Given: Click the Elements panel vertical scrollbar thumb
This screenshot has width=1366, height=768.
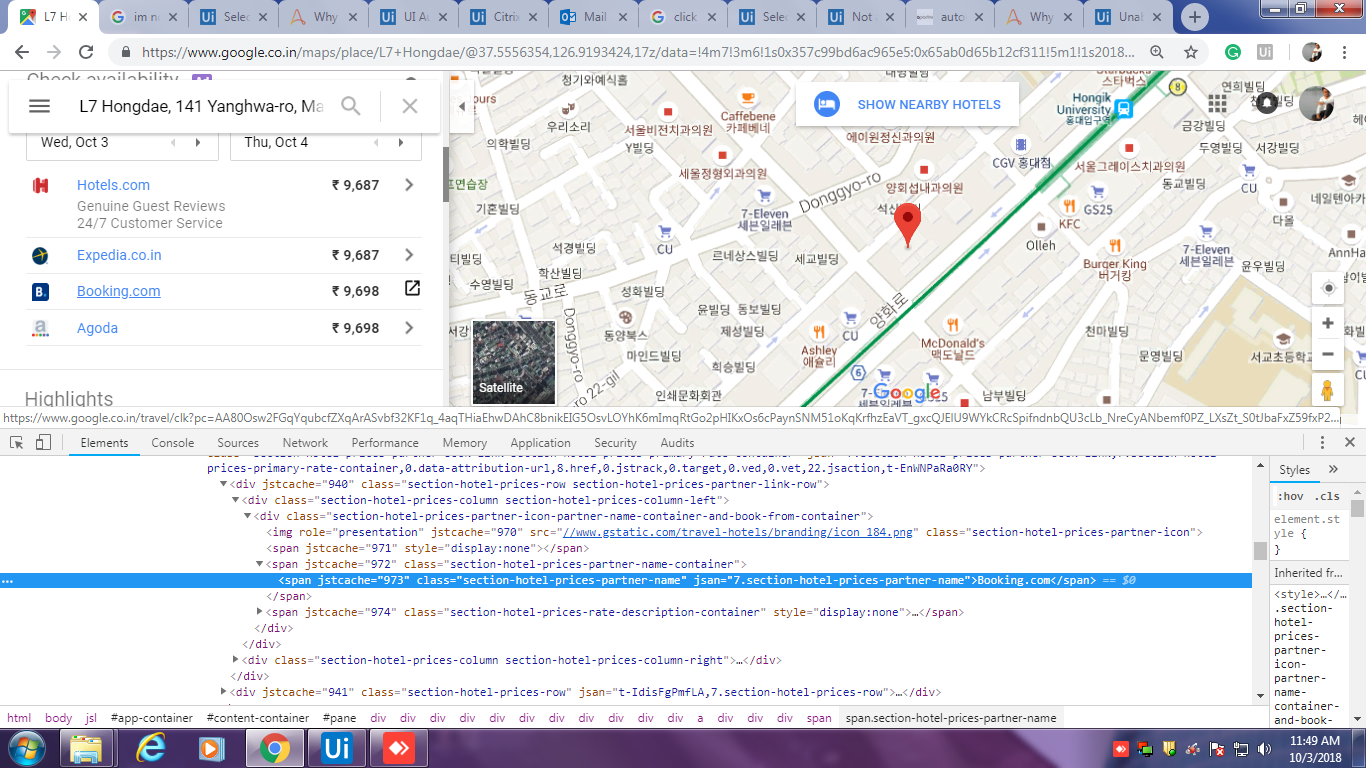Looking at the screenshot, I should click(1260, 551).
